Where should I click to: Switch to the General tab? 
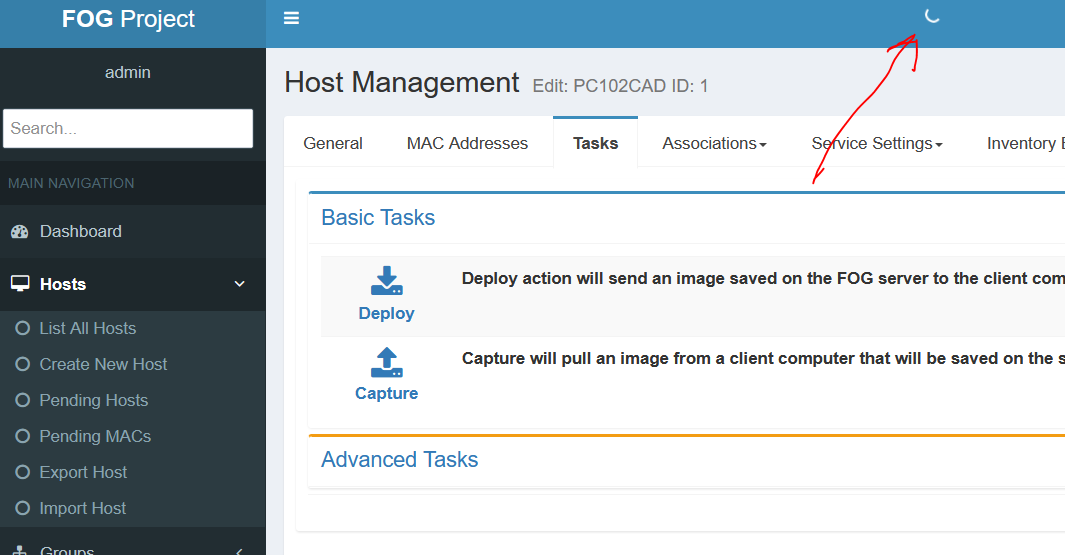point(333,143)
